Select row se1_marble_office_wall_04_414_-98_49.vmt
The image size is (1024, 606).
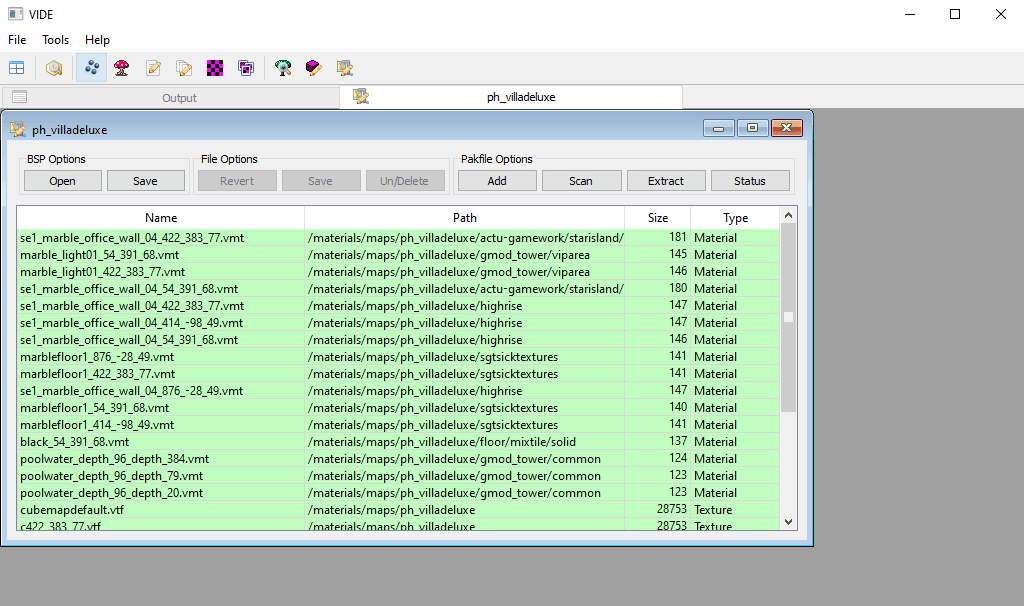pos(398,323)
